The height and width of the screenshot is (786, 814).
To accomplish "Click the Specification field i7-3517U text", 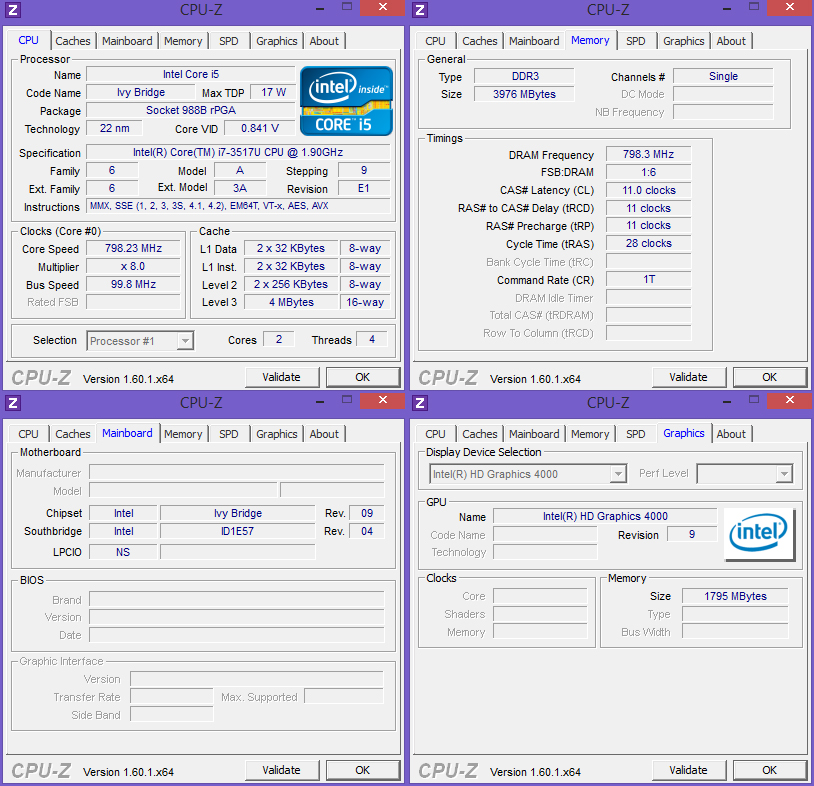I will click(238, 153).
